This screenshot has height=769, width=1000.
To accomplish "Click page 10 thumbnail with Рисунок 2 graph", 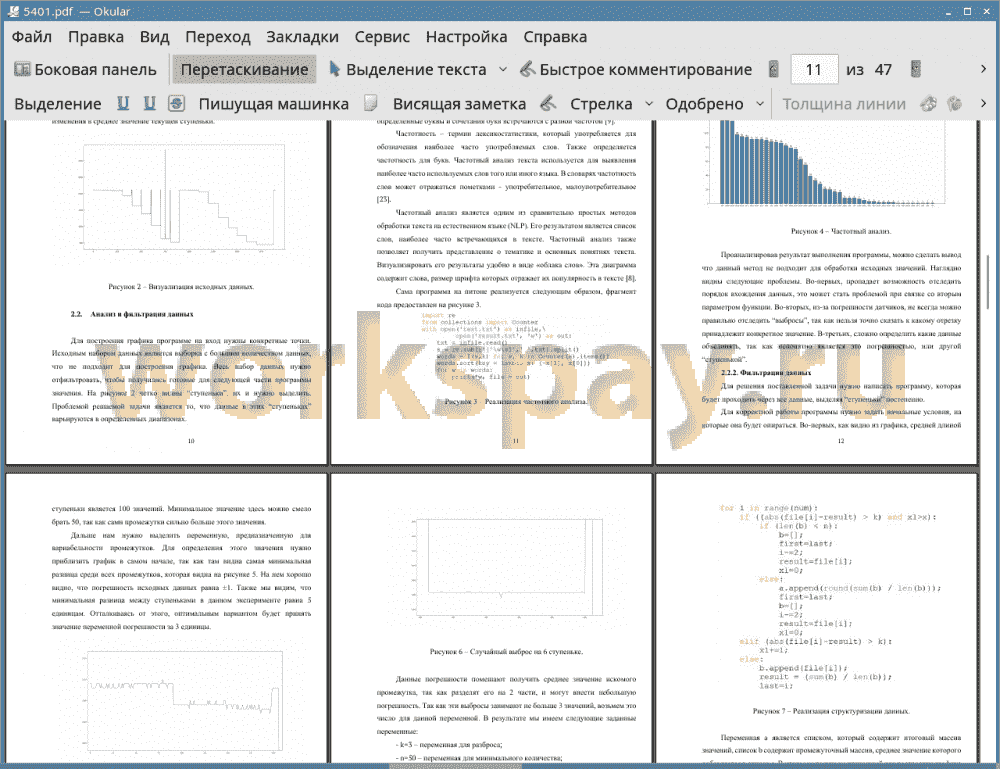I will pos(166,291).
